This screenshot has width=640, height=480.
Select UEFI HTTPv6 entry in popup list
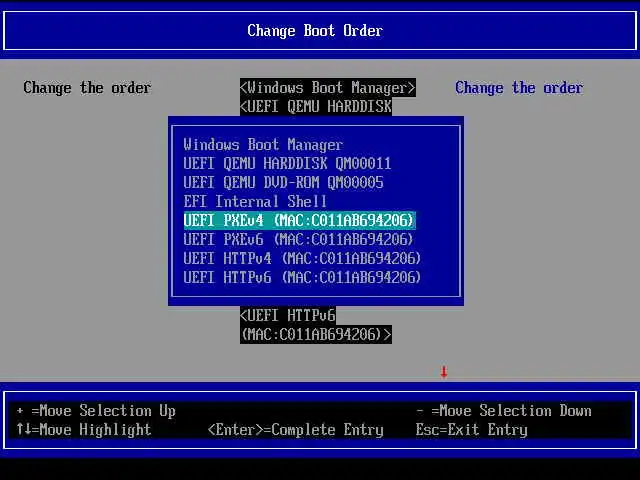[x=302, y=278]
